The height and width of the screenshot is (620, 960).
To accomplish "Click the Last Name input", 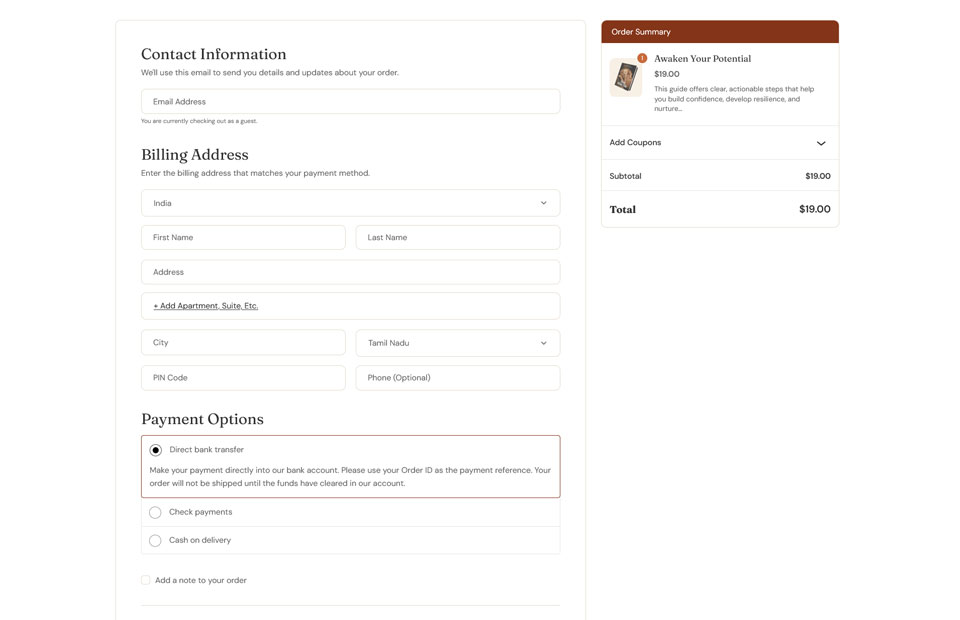I will click(457, 237).
